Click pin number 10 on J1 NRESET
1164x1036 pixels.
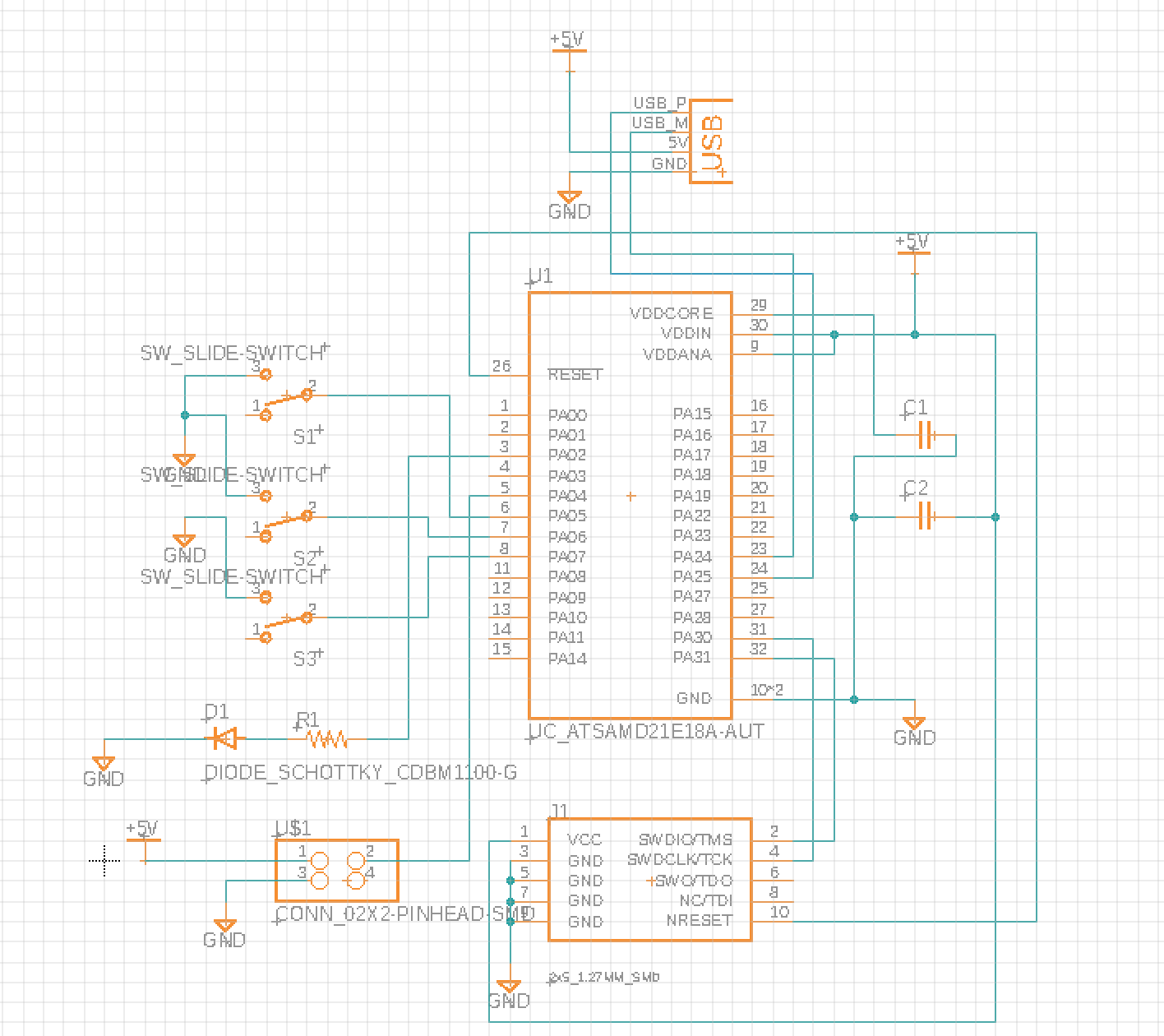tap(779, 912)
